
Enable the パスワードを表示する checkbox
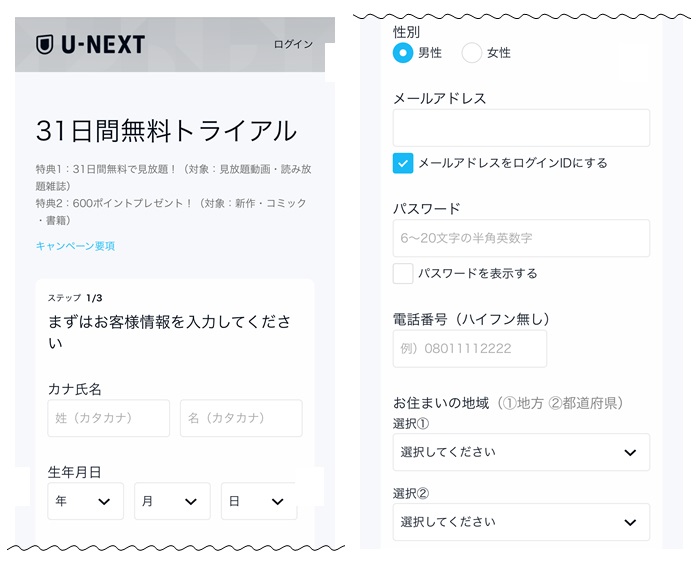[x=403, y=273]
